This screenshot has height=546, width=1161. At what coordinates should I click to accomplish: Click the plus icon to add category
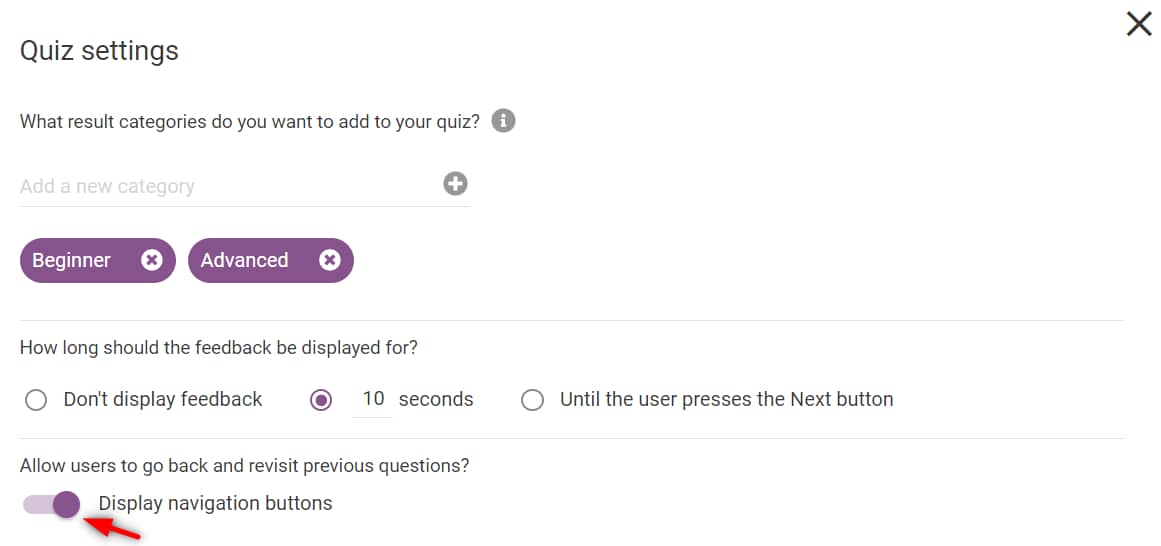455,184
